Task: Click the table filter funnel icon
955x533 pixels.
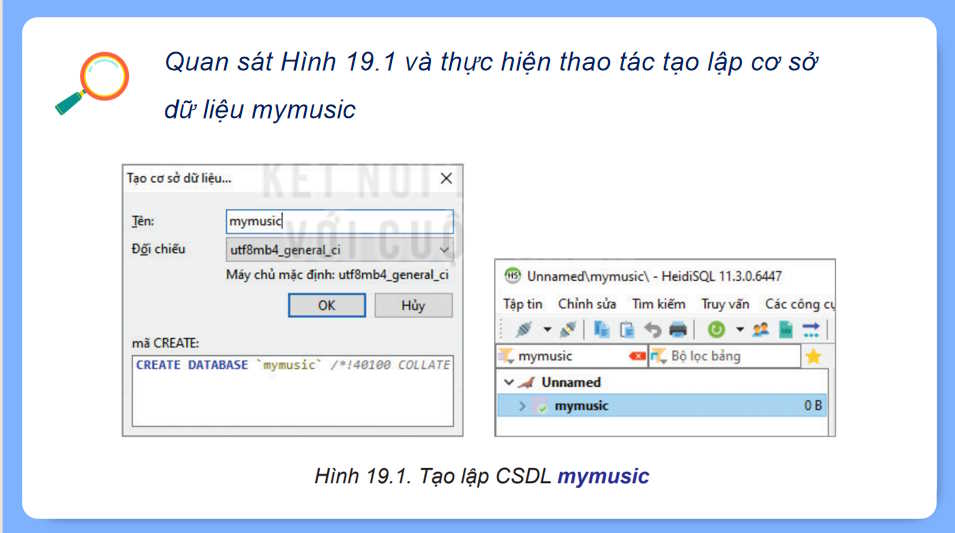Action: point(658,356)
